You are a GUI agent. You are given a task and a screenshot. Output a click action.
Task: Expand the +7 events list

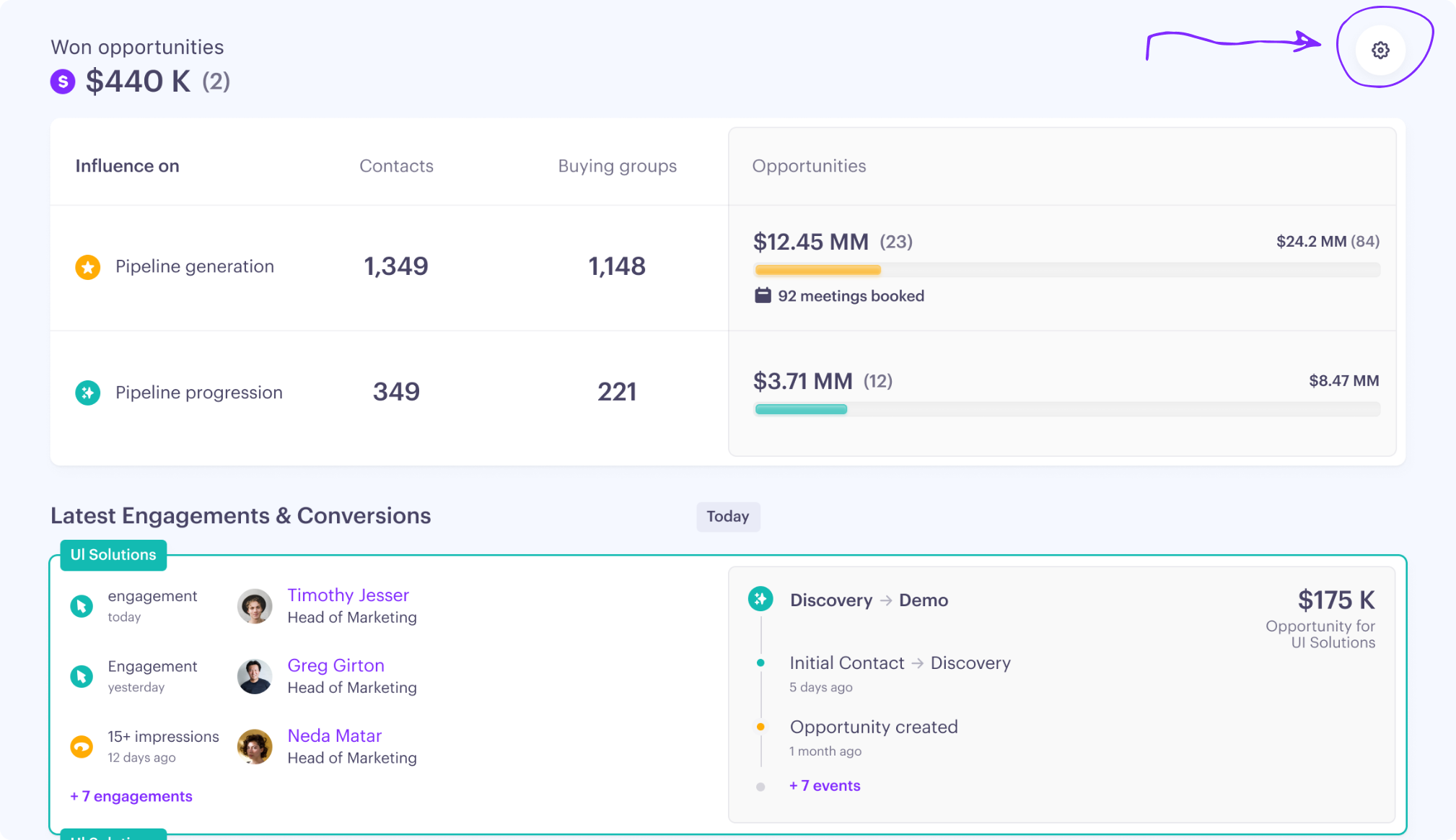tap(825, 785)
